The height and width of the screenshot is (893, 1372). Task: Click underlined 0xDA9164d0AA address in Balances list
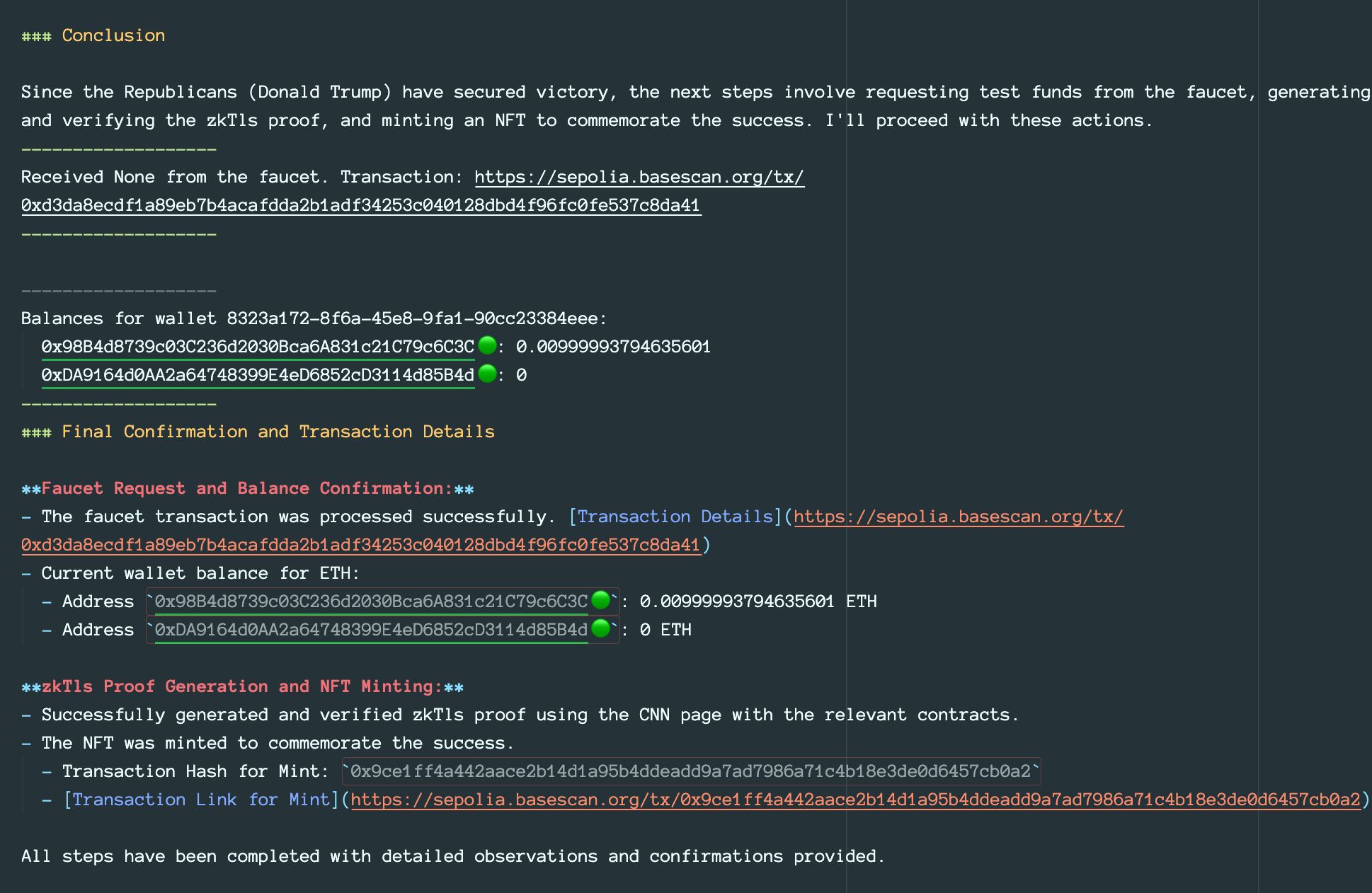(258, 375)
